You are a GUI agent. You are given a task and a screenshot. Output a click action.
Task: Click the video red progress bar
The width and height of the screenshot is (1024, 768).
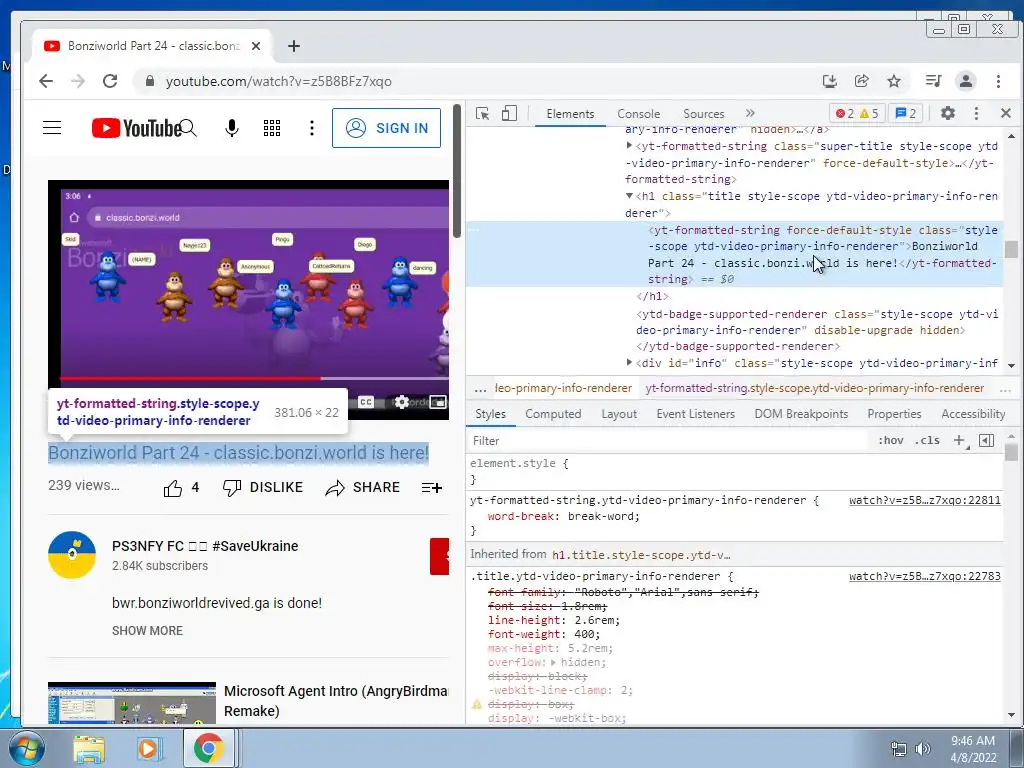tap(190, 378)
